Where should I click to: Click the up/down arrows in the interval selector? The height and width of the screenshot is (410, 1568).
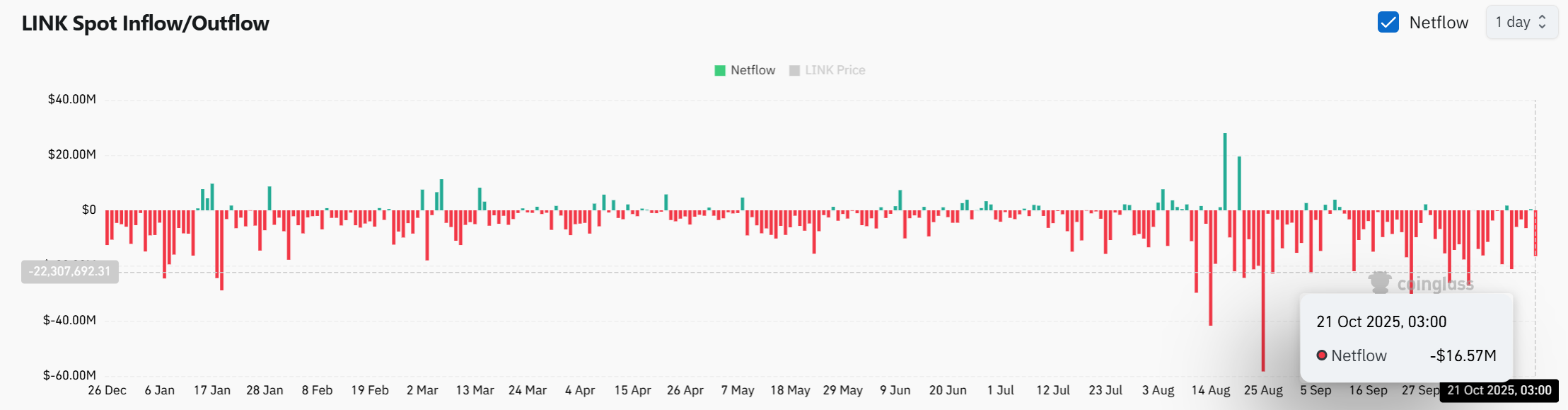(1543, 23)
